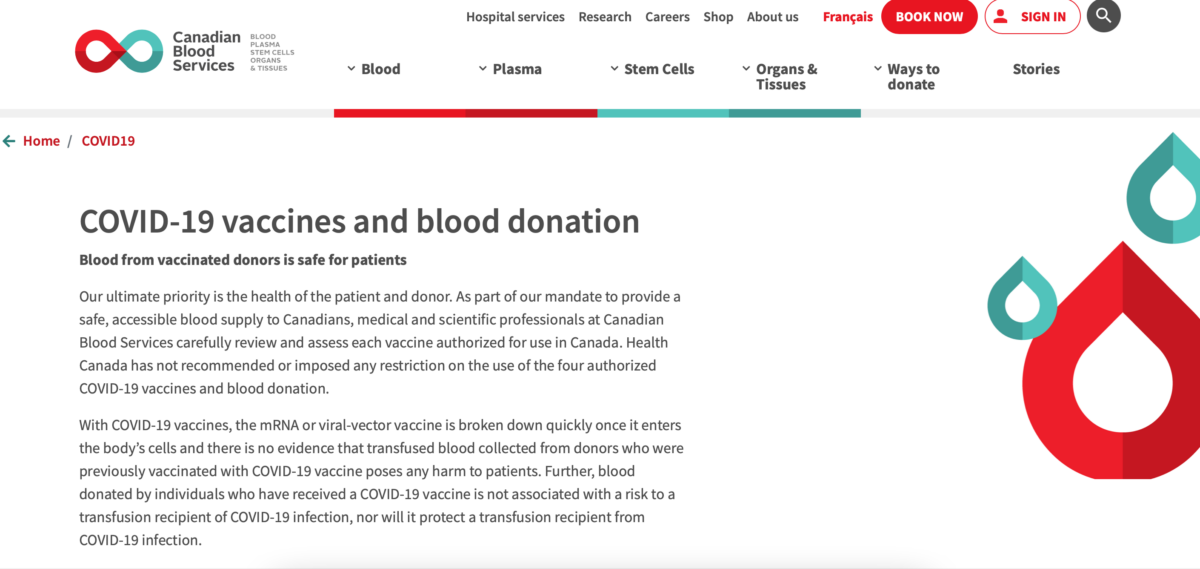This screenshot has height=569, width=1200.
Task: Click the BOOK NOW button
Action: click(x=929, y=17)
